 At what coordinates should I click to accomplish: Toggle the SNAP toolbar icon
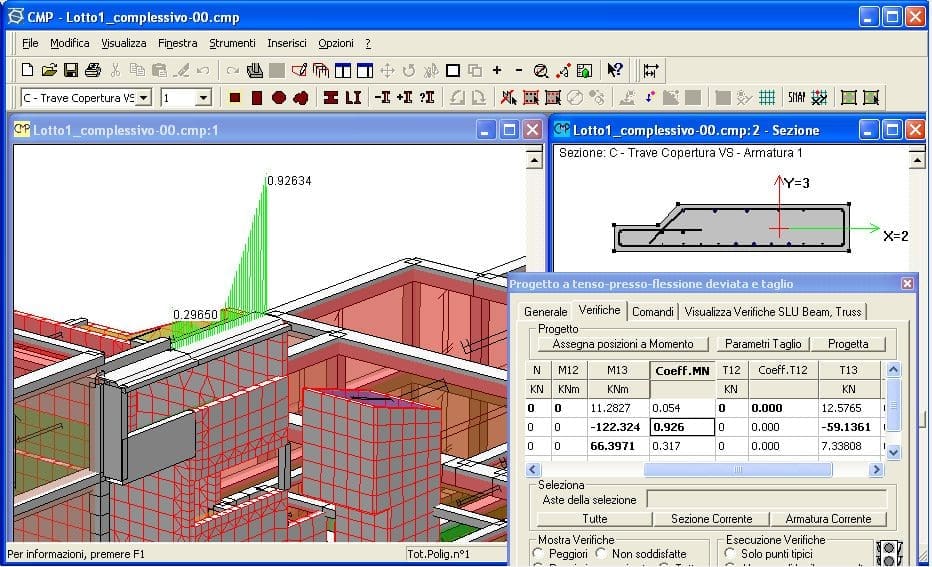tap(796, 98)
